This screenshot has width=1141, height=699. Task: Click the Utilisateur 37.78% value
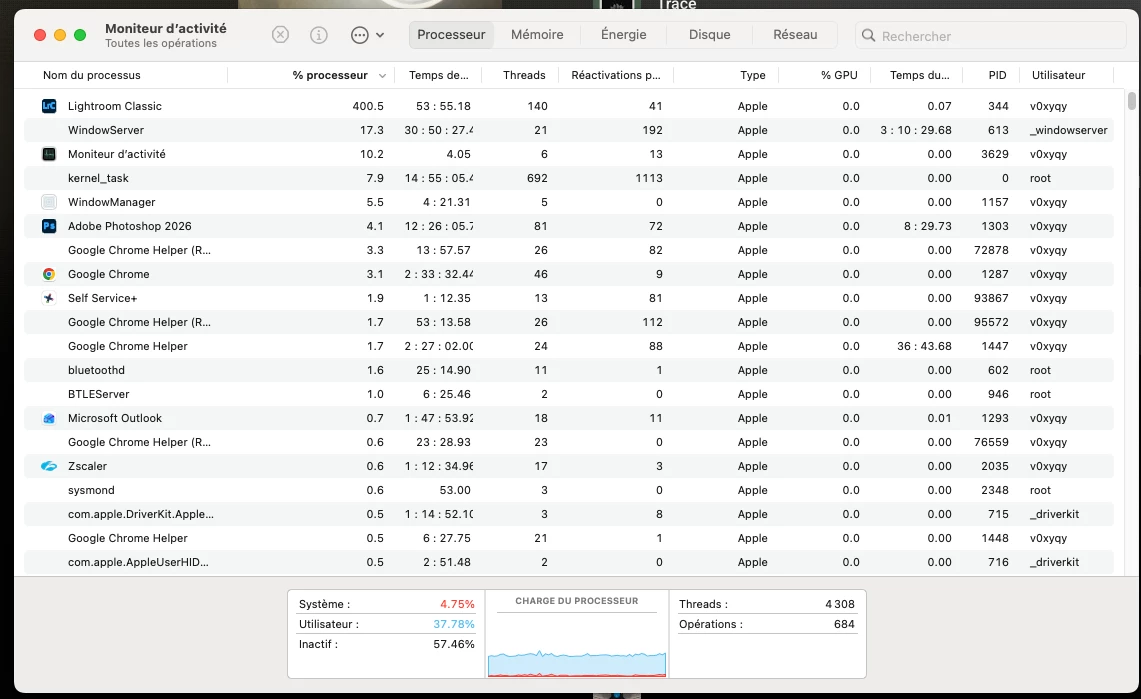453,623
